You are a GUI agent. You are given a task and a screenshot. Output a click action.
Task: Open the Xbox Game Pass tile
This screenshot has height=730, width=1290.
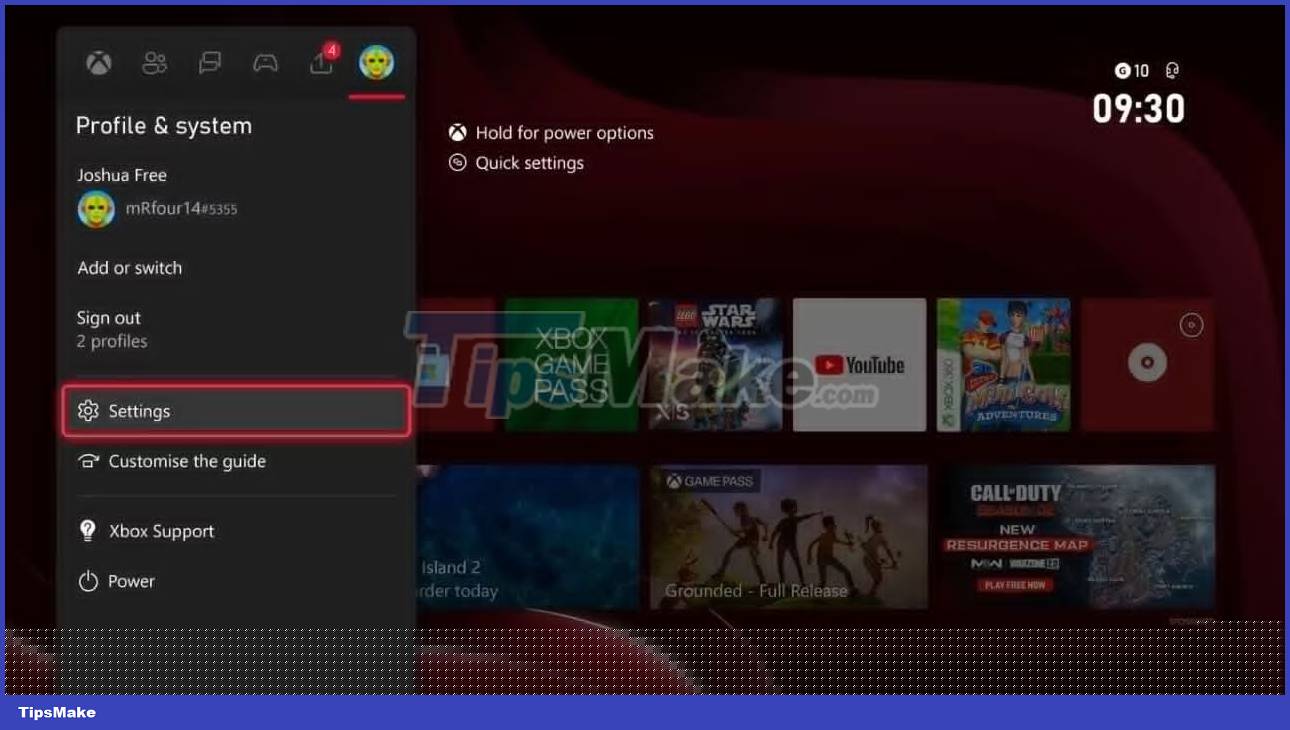click(571, 364)
